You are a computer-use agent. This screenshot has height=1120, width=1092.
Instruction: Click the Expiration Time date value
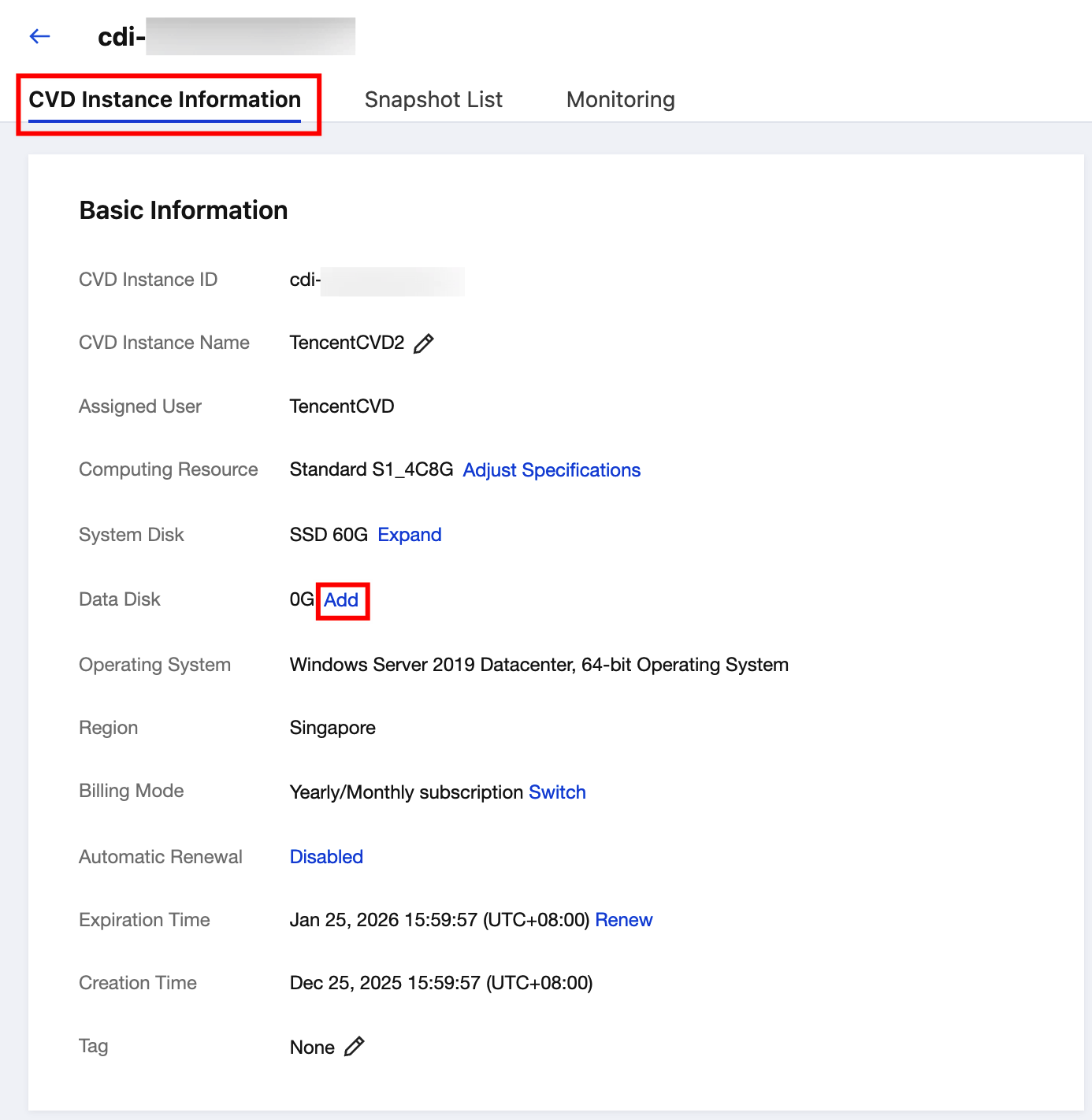pos(440,920)
